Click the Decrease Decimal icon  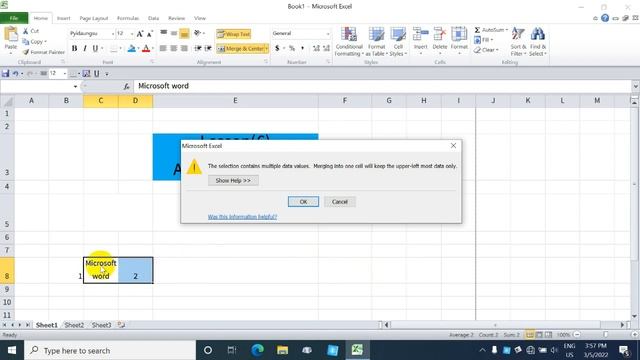[x=327, y=48]
